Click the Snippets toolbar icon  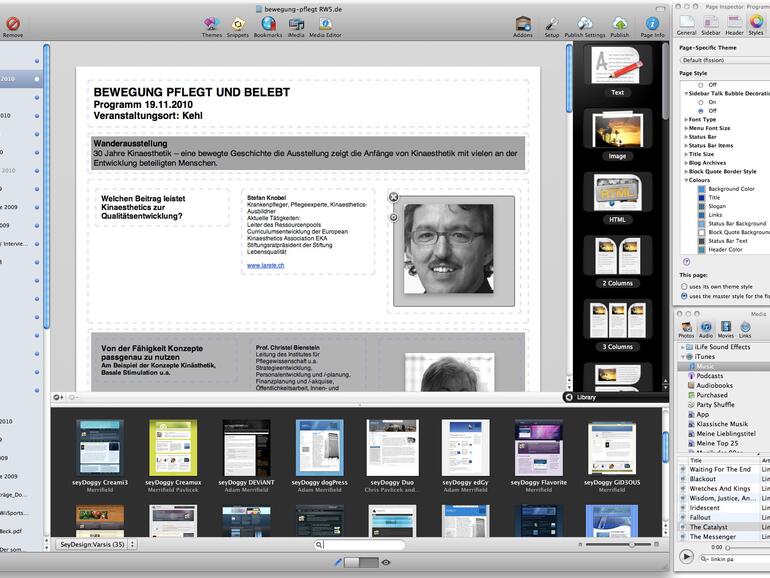pyautogui.click(x=238, y=24)
